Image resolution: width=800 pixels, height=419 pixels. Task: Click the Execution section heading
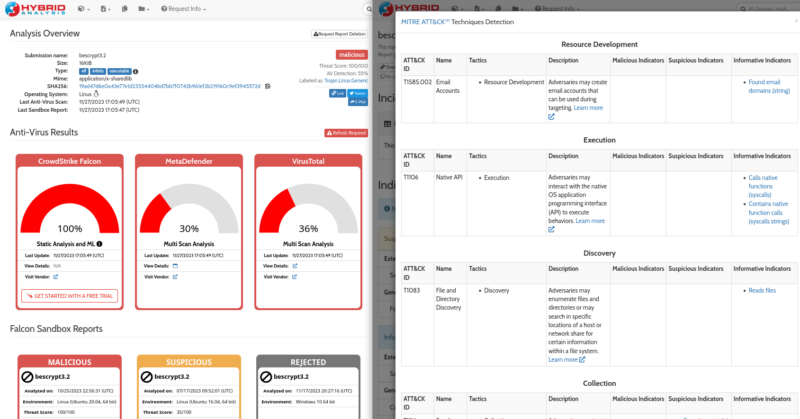[x=599, y=140]
